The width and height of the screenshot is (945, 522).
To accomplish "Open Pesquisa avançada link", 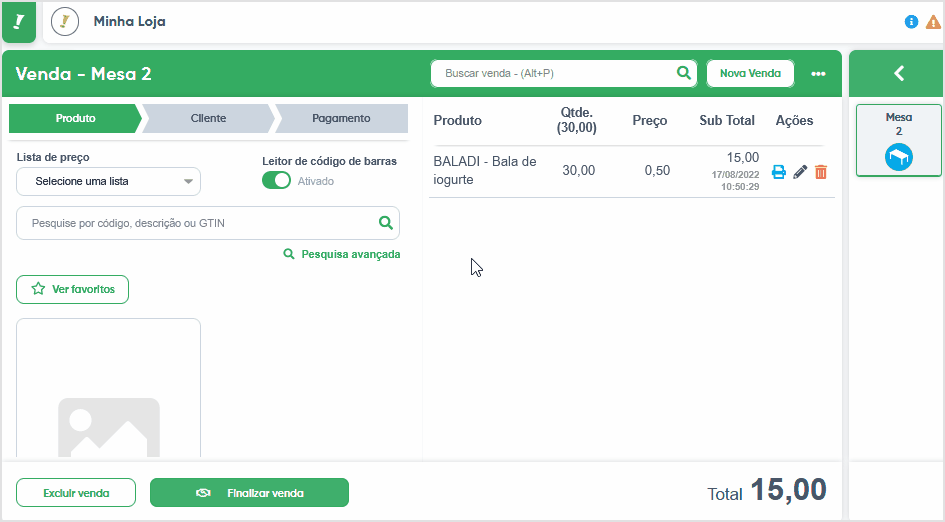I will 342,254.
